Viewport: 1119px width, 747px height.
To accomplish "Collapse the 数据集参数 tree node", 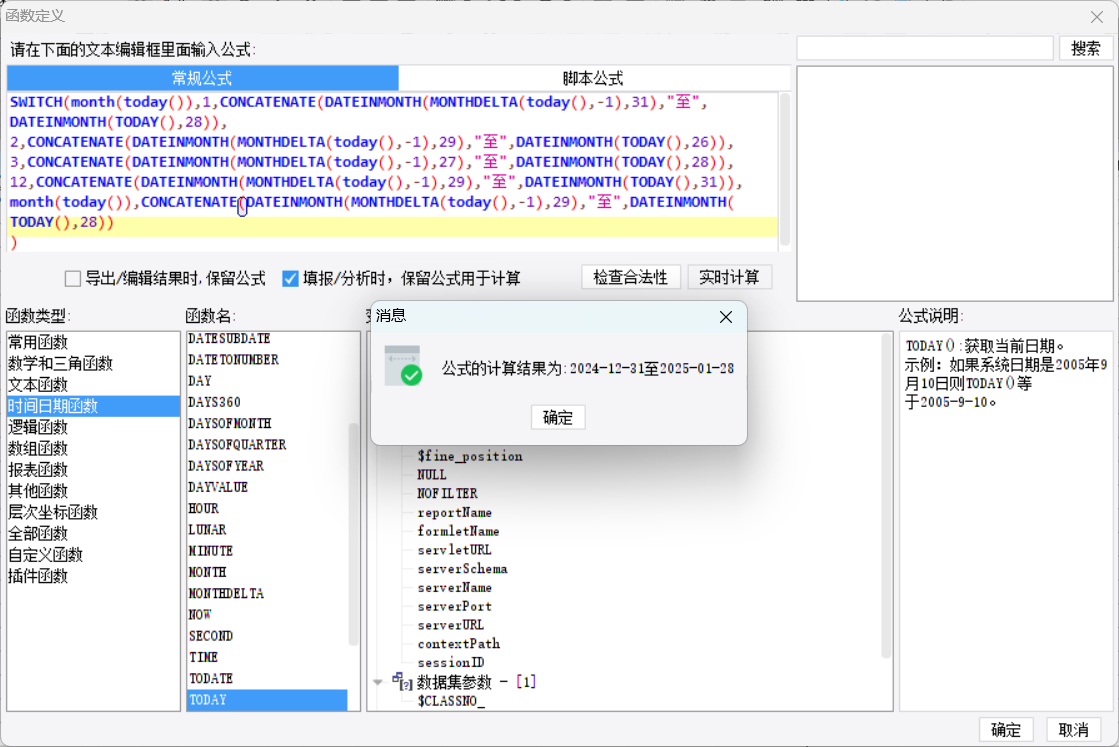I will tap(378, 682).
